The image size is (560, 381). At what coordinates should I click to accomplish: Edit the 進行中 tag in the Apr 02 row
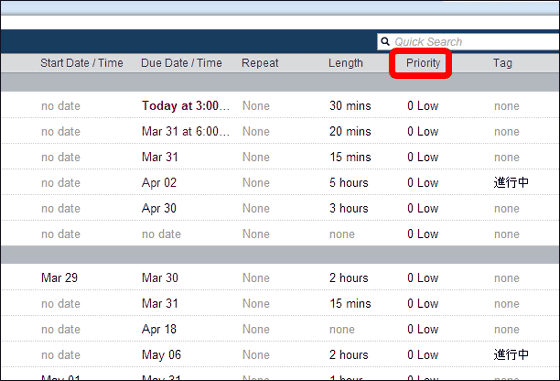(x=511, y=183)
